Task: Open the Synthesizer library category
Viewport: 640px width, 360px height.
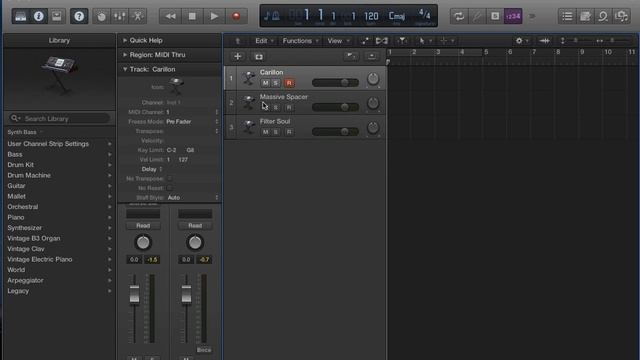Action: point(59,228)
